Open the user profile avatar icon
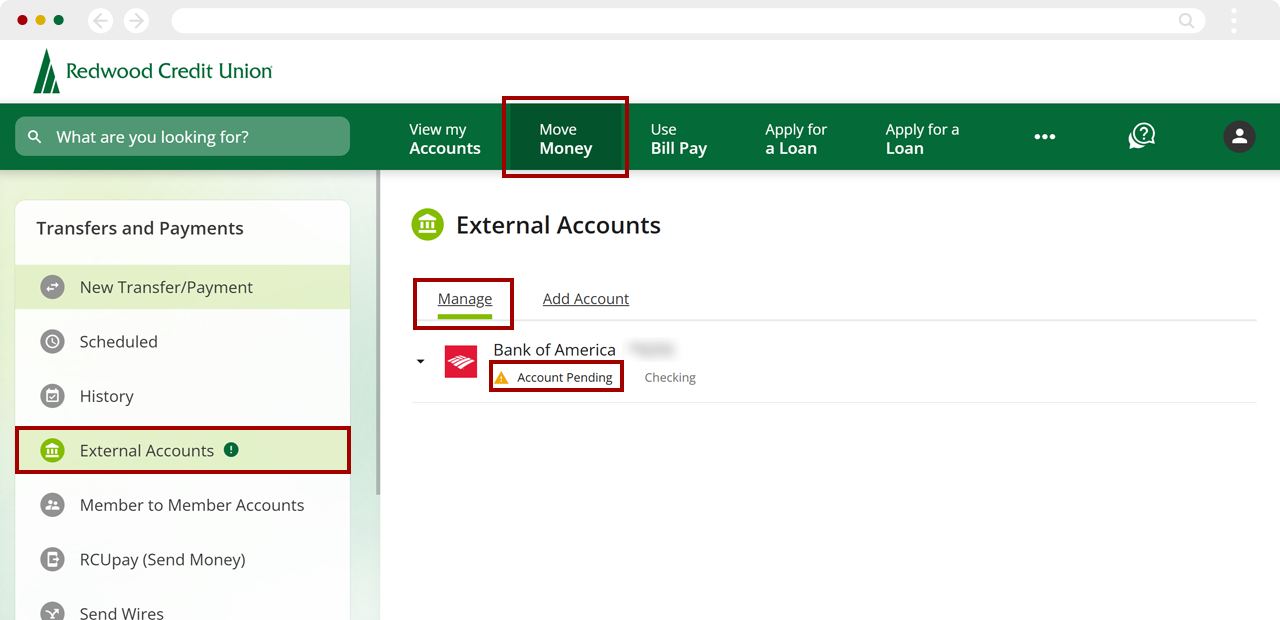The width and height of the screenshot is (1280, 620). (x=1239, y=137)
